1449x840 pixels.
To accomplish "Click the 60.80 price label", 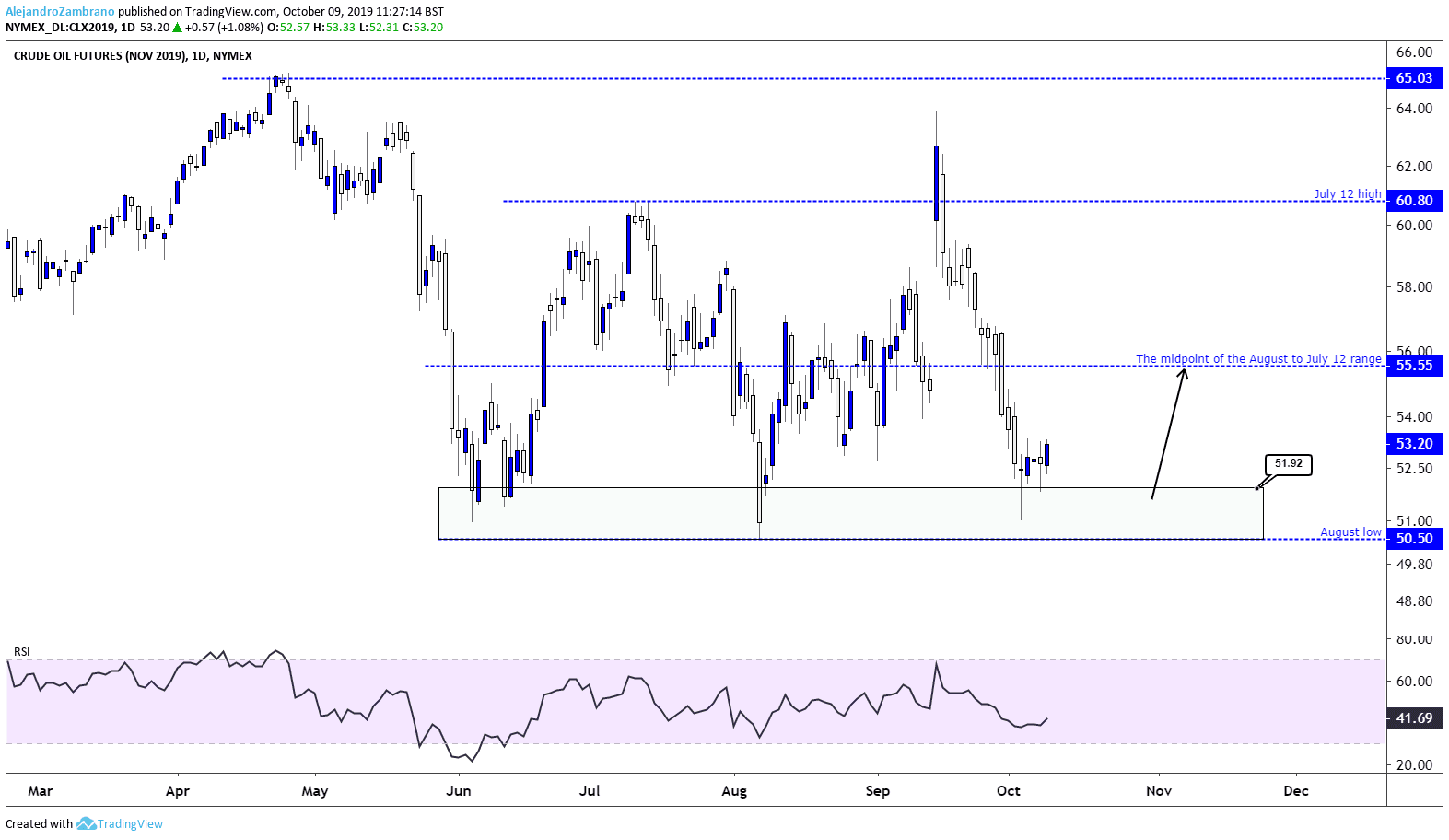I will pyautogui.click(x=1414, y=201).
